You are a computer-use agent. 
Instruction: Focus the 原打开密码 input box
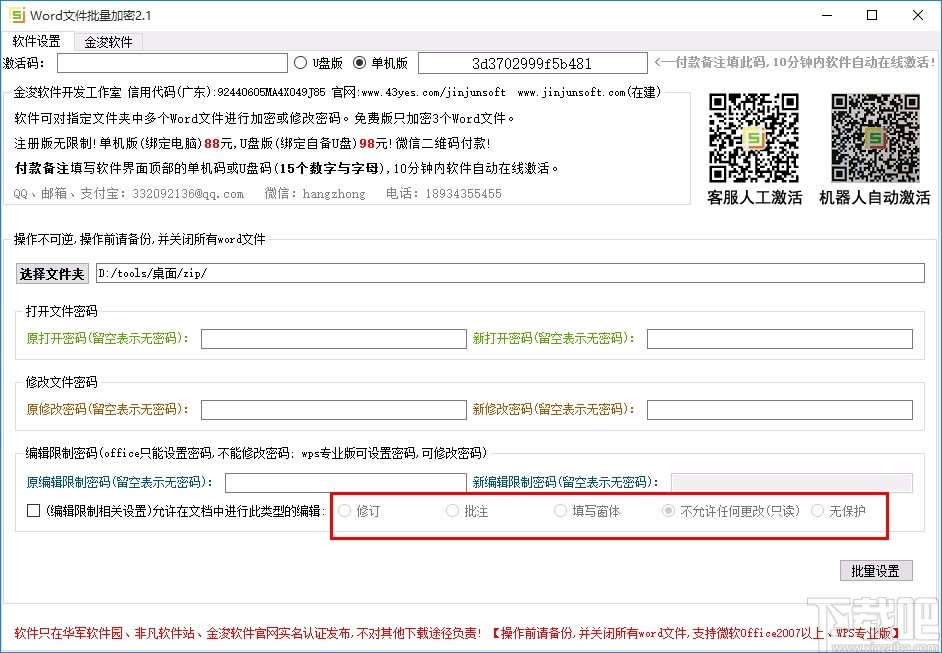tap(333, 339)
